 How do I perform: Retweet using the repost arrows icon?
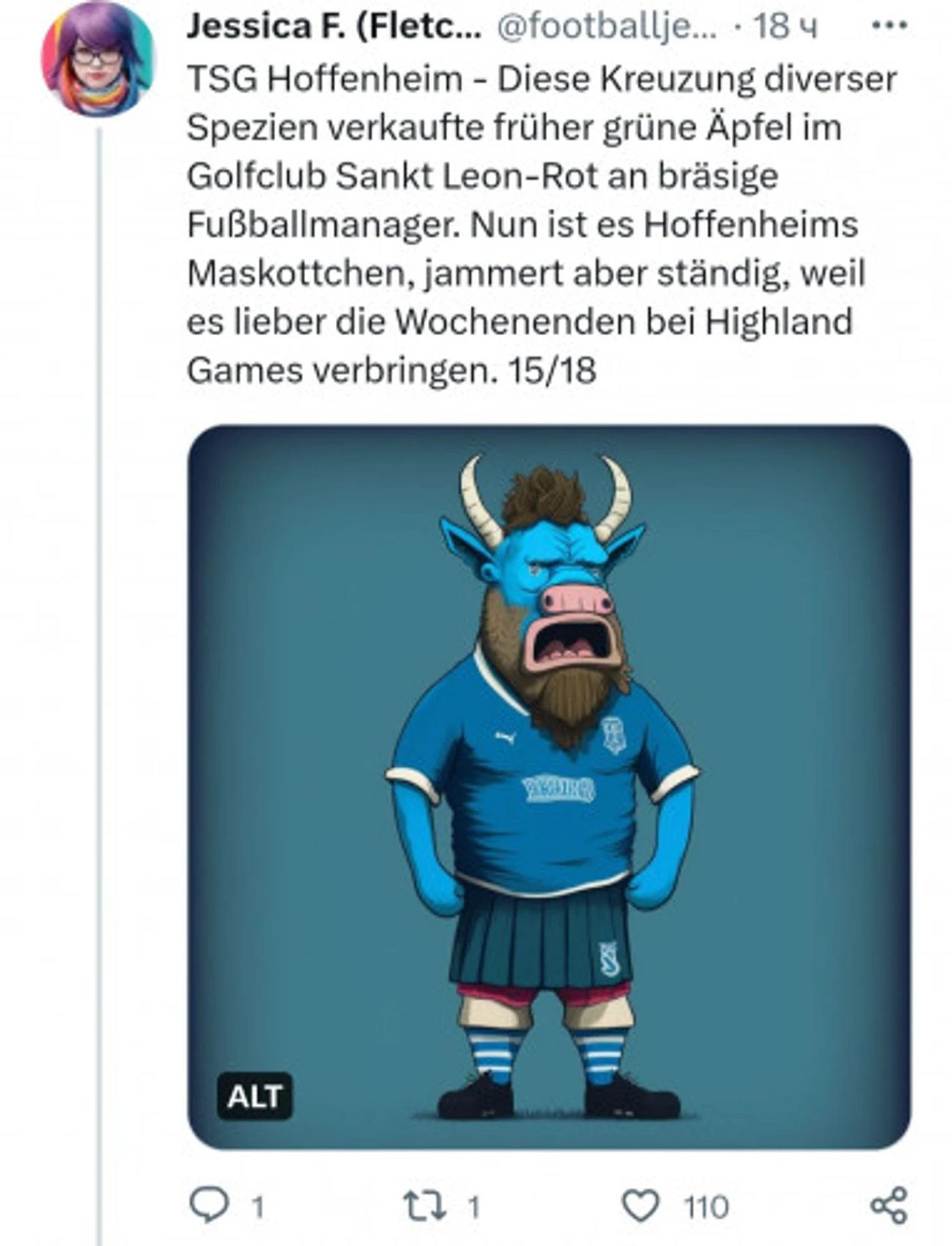pyautogui.click(x=424, y=1205)
